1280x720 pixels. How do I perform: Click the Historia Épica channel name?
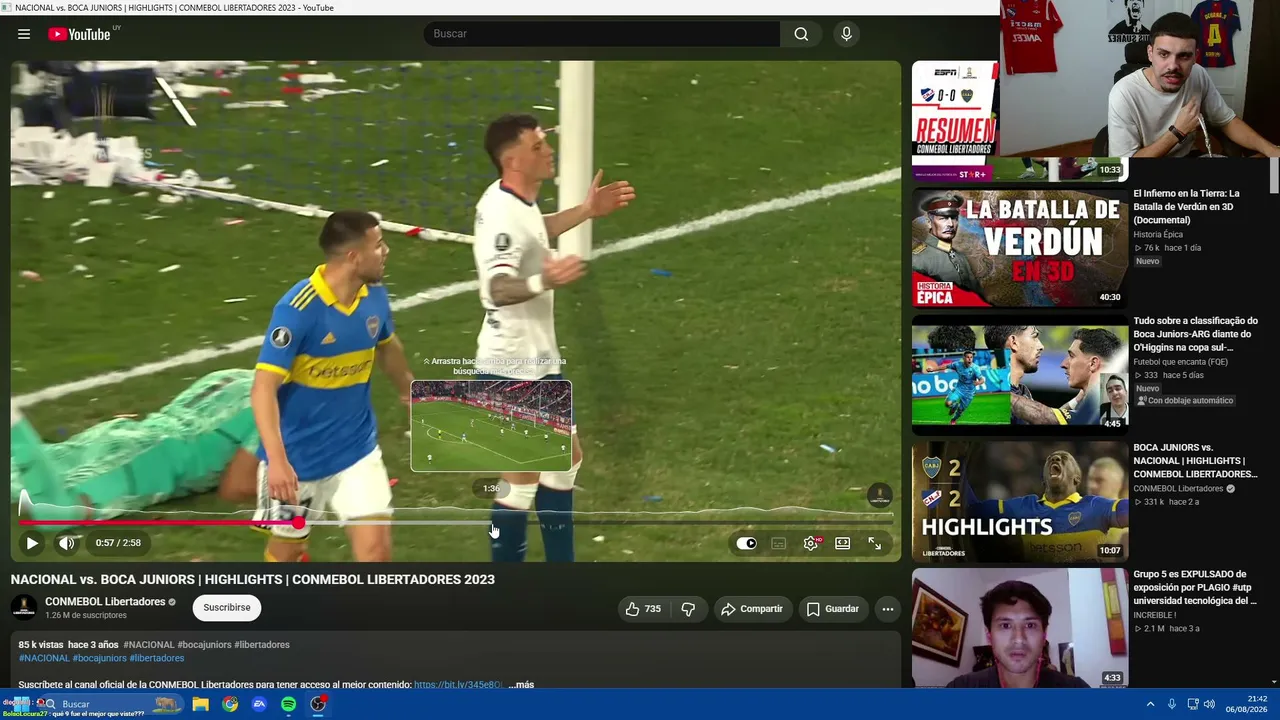(x=1158, y=235)
